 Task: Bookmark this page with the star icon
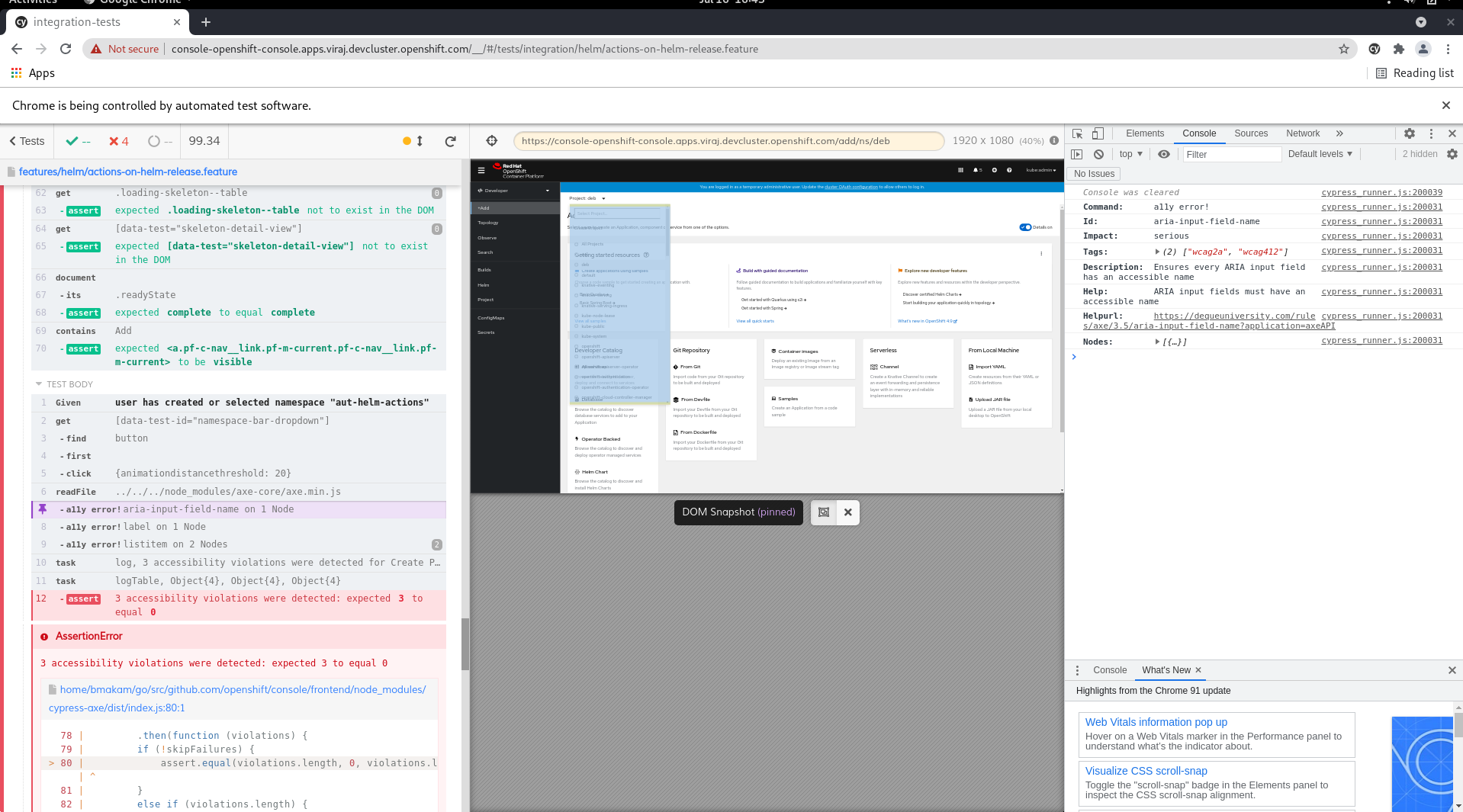point(1343,49)
